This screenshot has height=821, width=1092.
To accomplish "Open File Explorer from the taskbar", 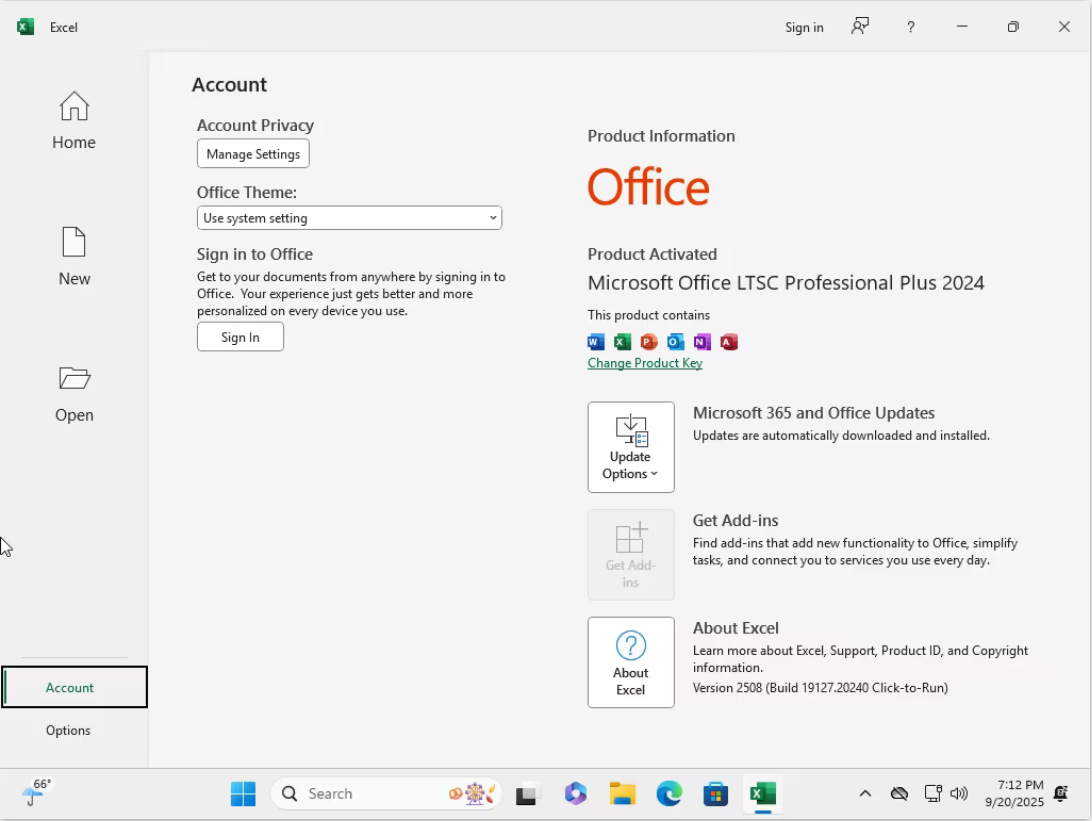I will click(623, 794).
